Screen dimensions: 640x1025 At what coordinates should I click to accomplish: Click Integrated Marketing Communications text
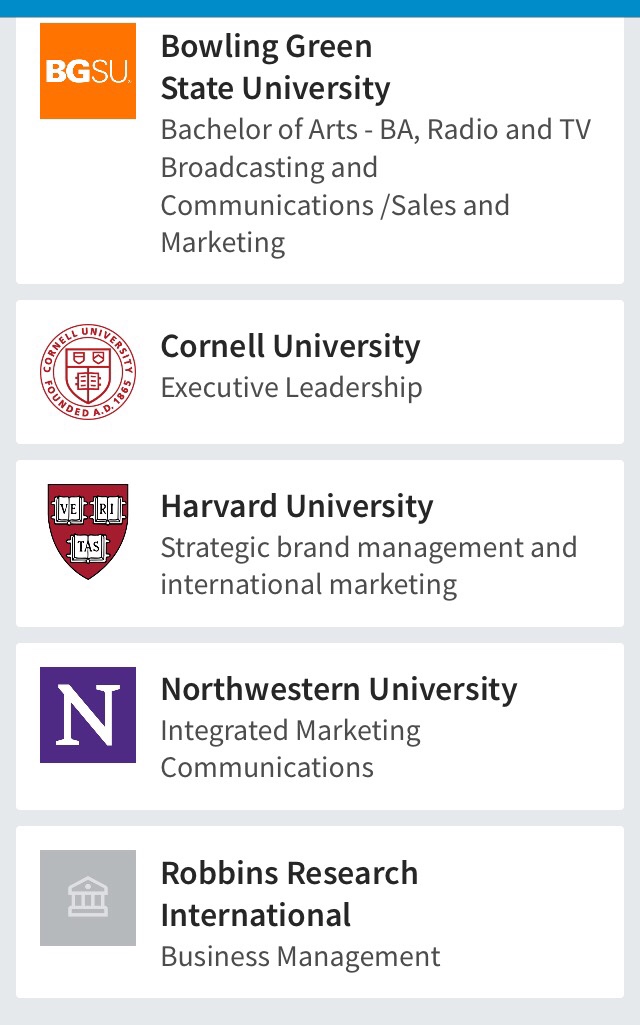tap(290, 749)
